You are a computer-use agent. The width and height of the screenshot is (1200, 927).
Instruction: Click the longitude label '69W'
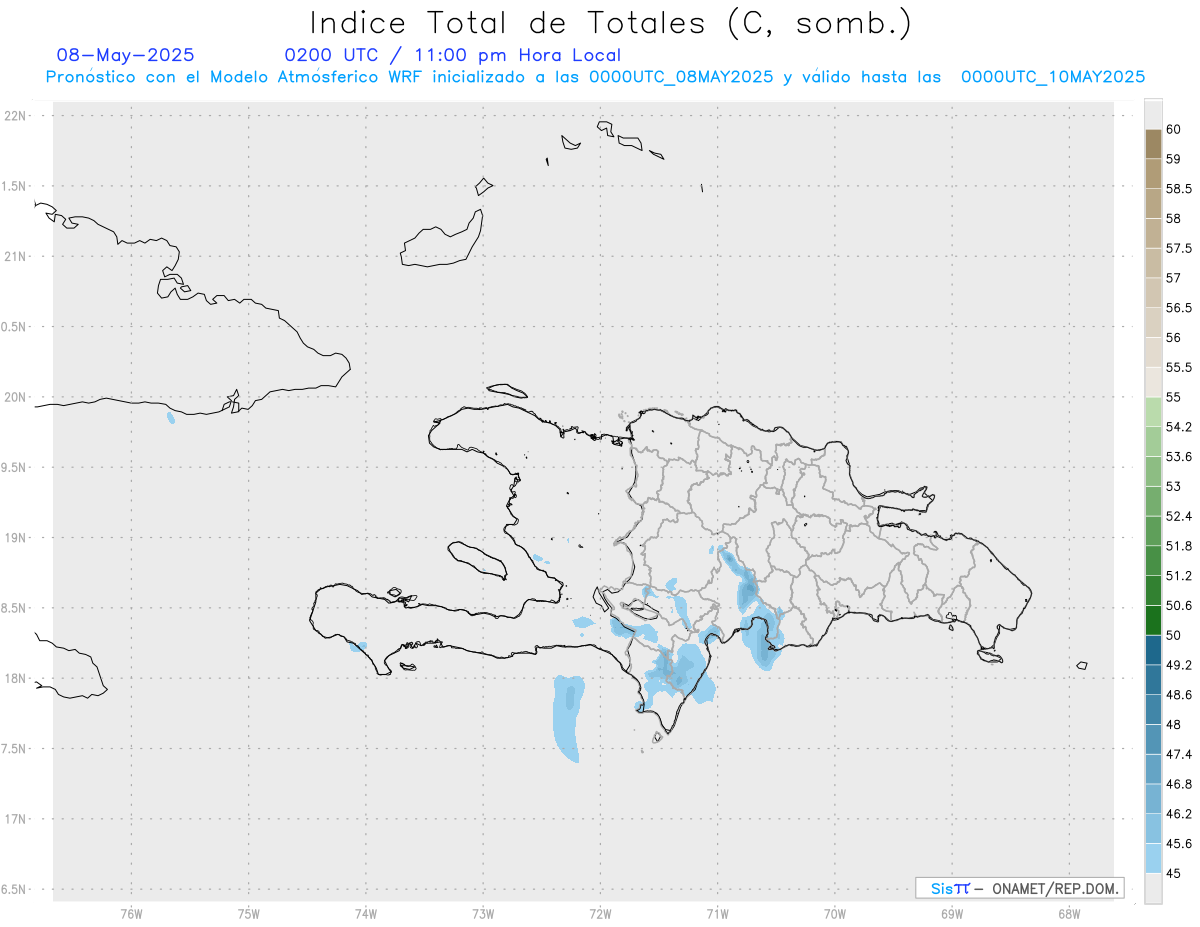(952, 913)
